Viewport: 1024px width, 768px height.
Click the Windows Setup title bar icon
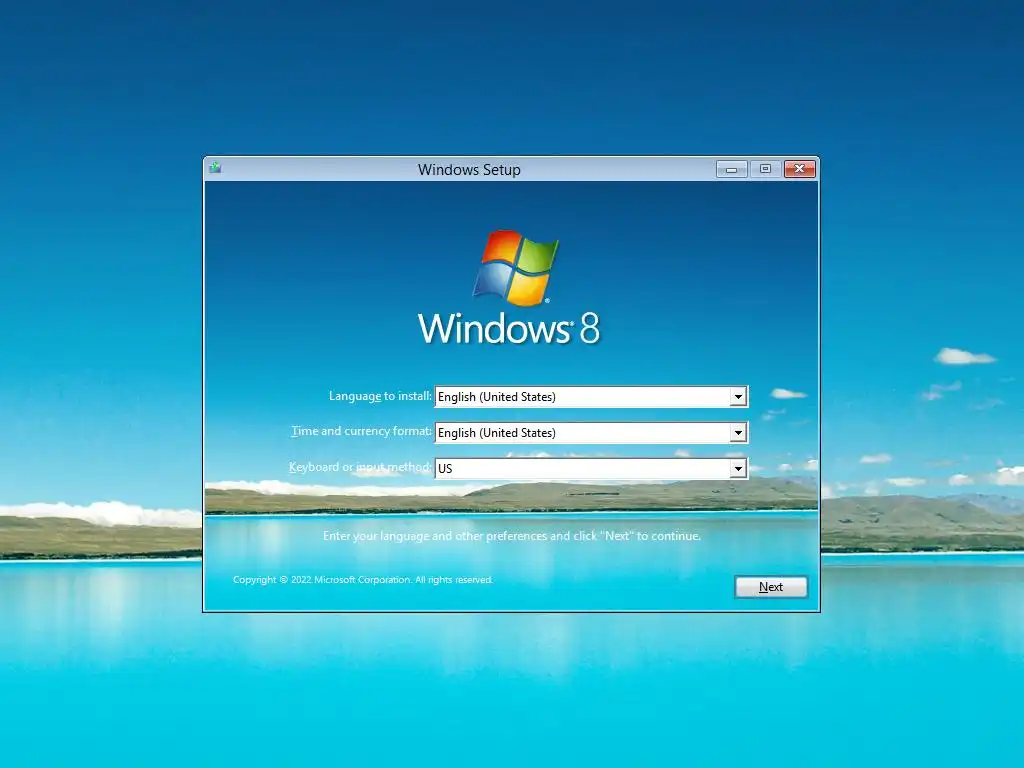click(215, 168)
